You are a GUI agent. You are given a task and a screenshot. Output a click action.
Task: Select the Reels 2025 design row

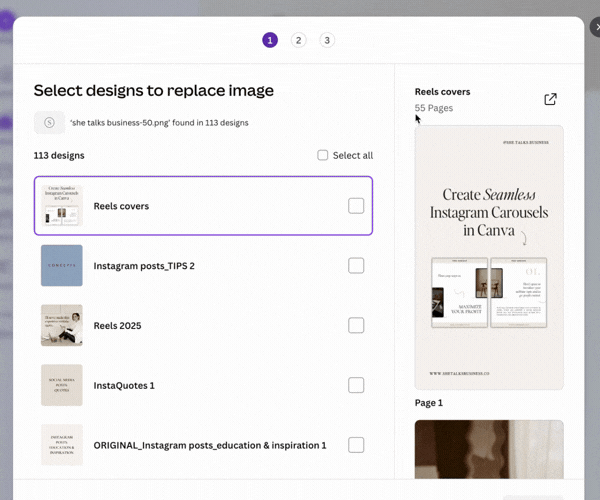(x=200, y=325)
